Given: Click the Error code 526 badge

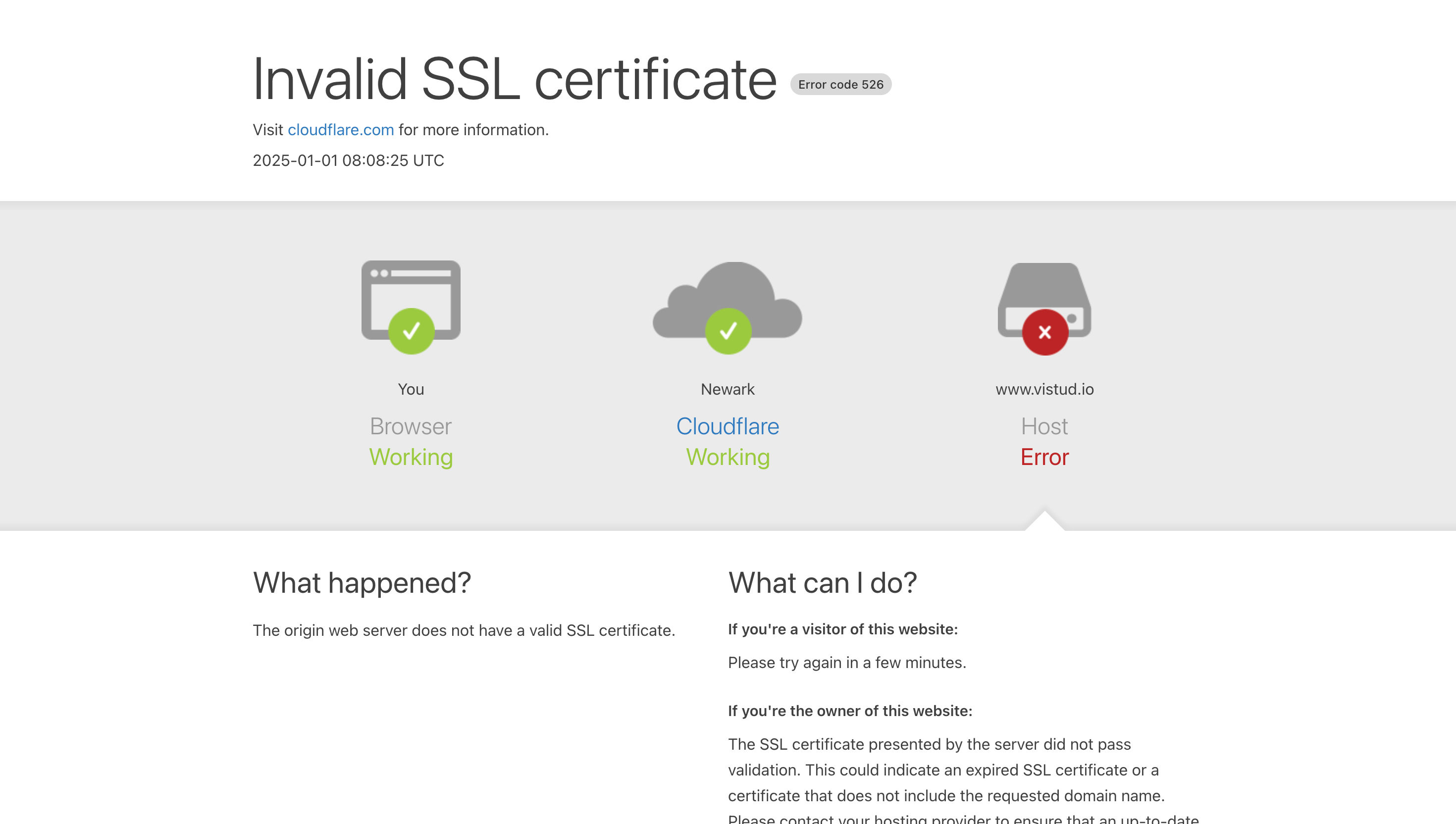Looking at the screenshot, I should click(x=841, y=84).
